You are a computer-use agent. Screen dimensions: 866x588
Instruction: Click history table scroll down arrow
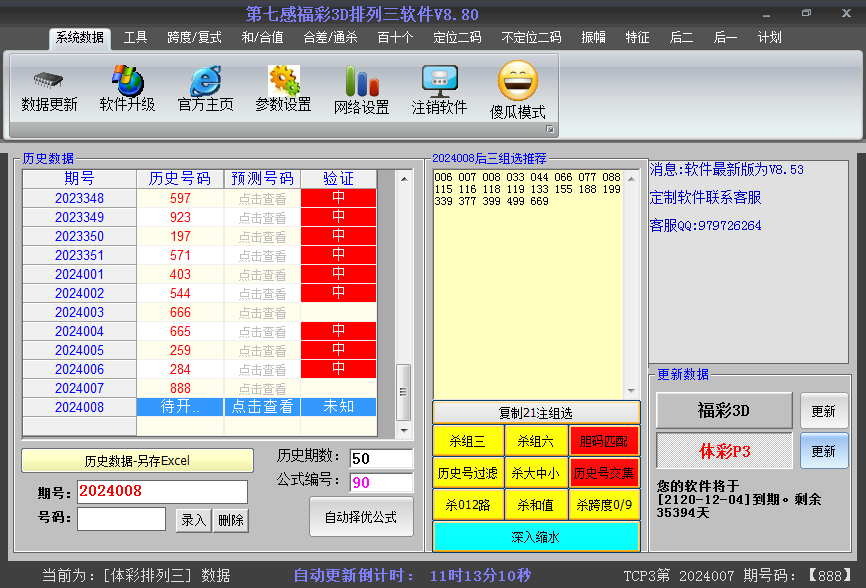click(x=404, y=430)
